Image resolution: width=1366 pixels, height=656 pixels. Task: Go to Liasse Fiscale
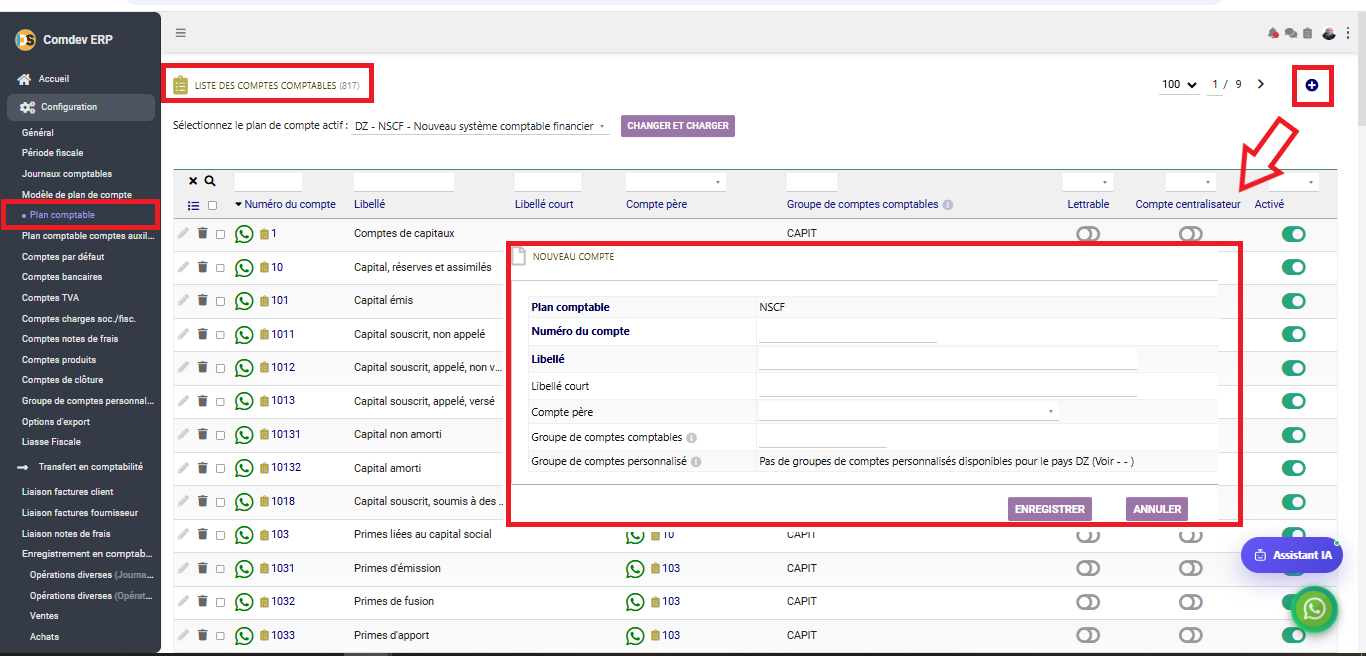(51, 442)
